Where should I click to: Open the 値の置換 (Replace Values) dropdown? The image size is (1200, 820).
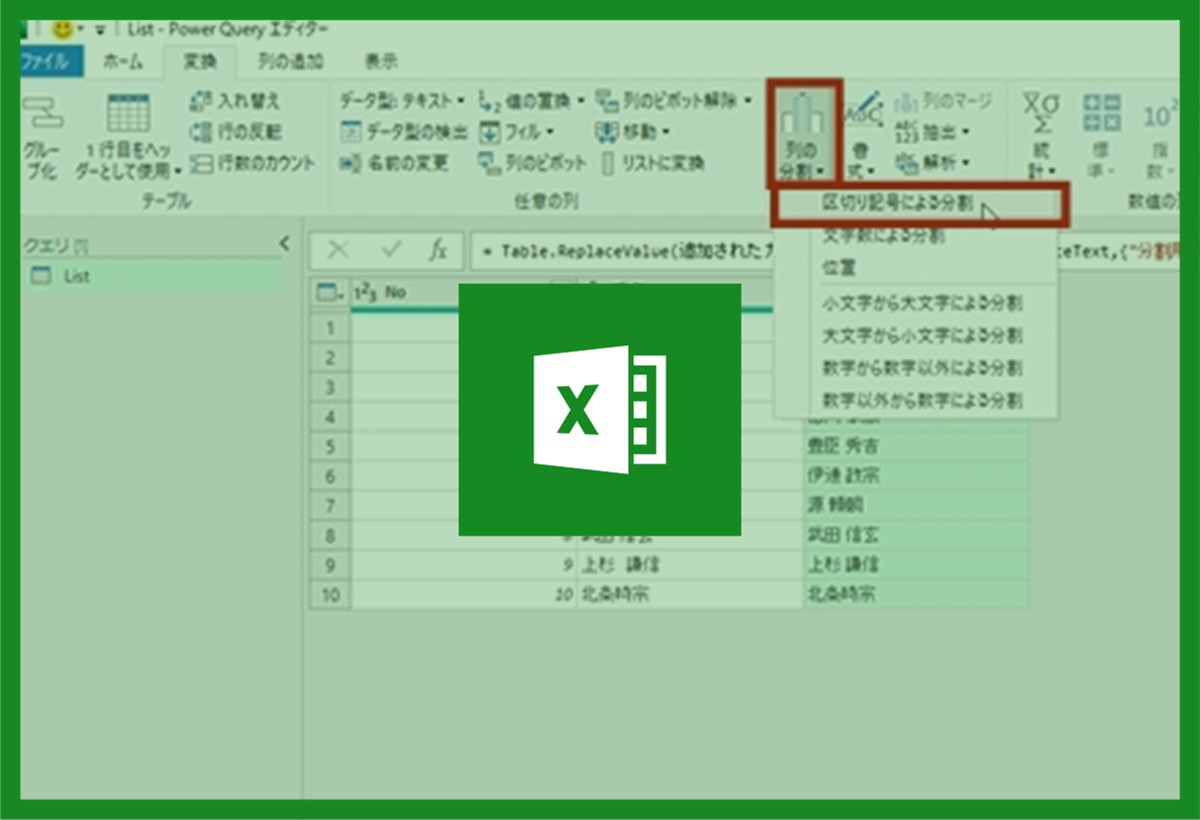[x=581, y=101]
